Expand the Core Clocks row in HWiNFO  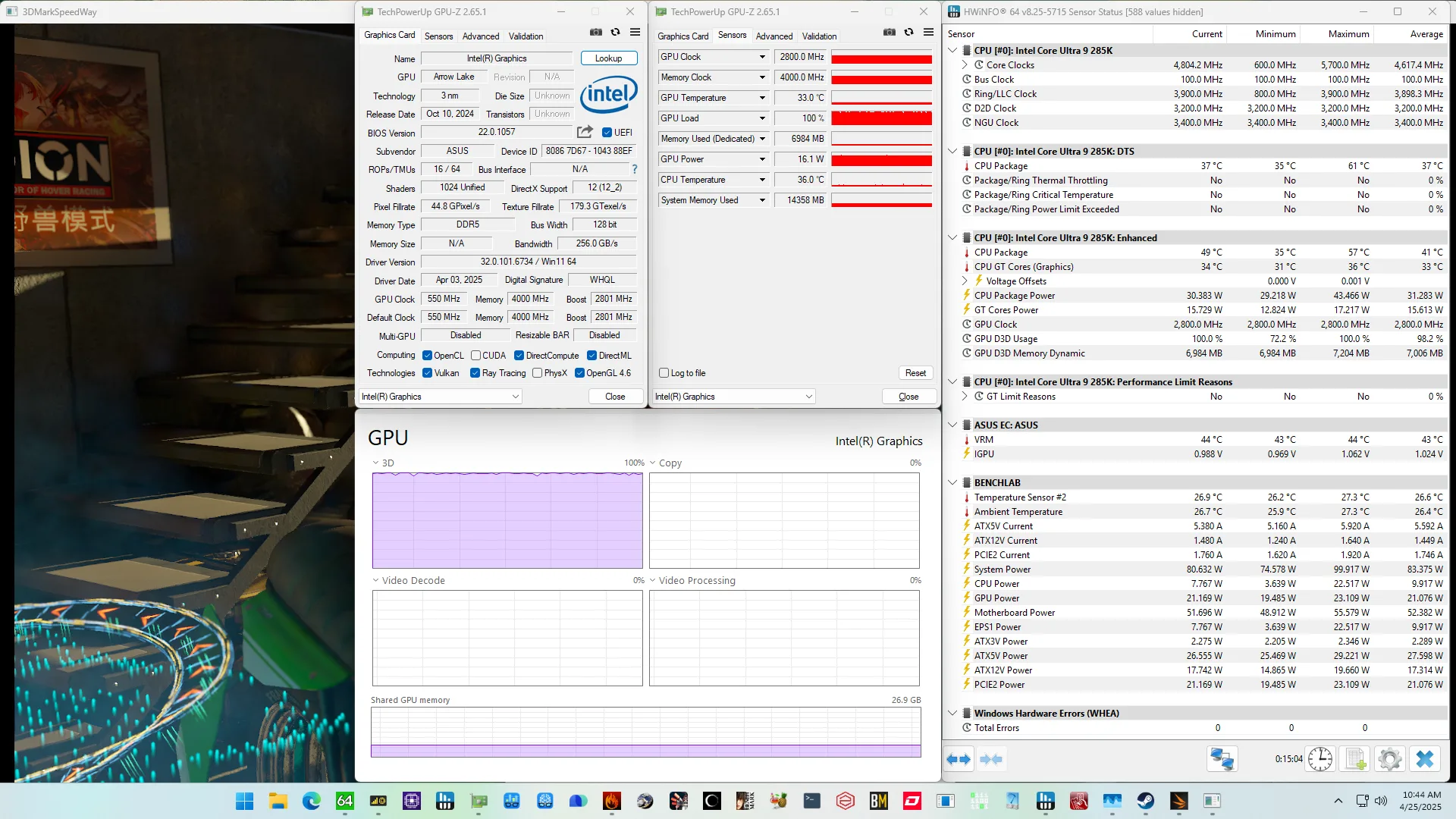(965, 65)
